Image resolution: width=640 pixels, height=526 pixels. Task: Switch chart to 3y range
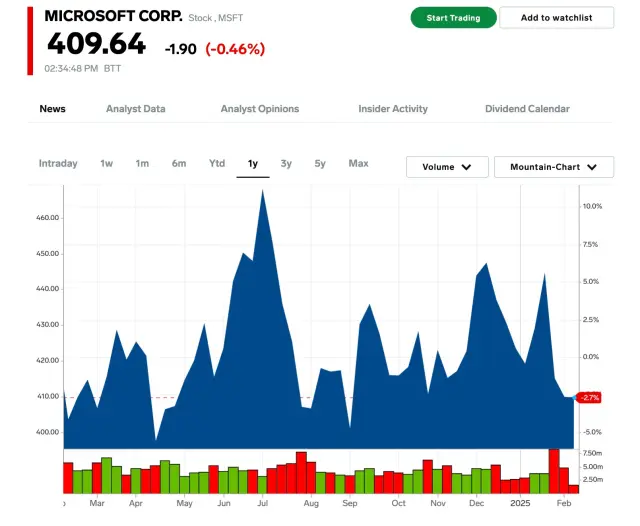tap(286, 164)
